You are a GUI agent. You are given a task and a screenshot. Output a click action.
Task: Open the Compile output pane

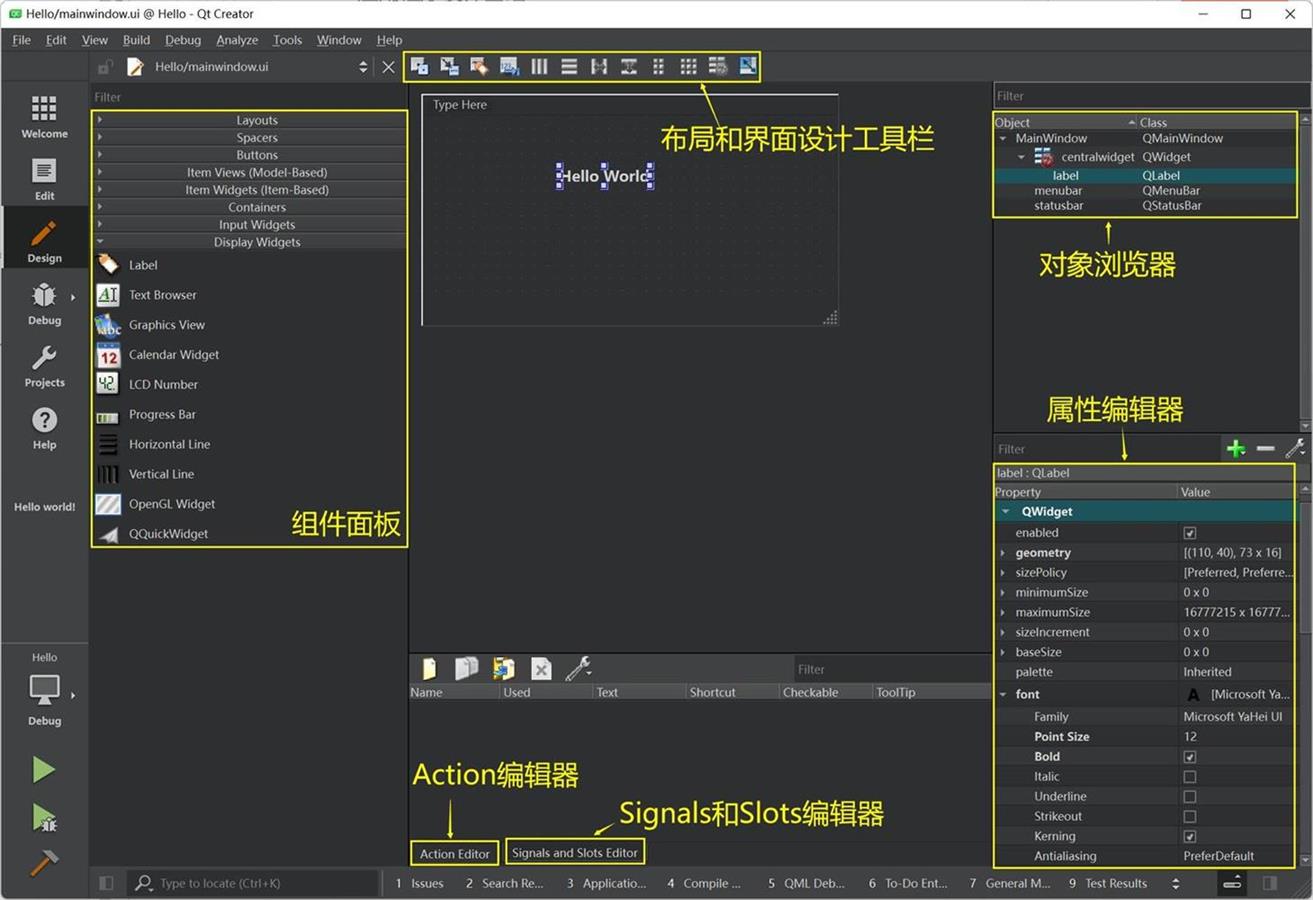tap(704, 883)
